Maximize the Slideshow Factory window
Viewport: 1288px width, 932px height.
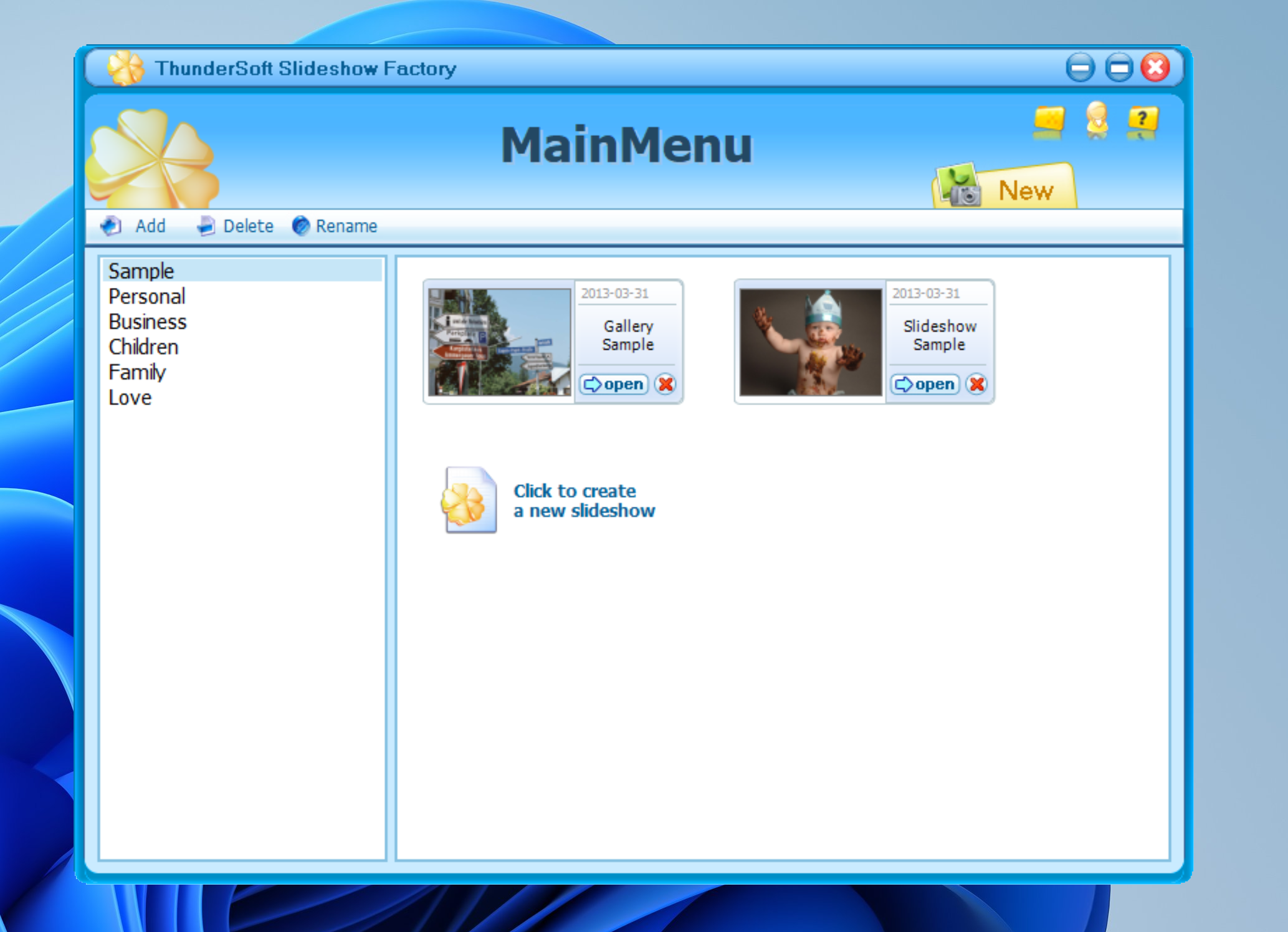pos(1119,67)
